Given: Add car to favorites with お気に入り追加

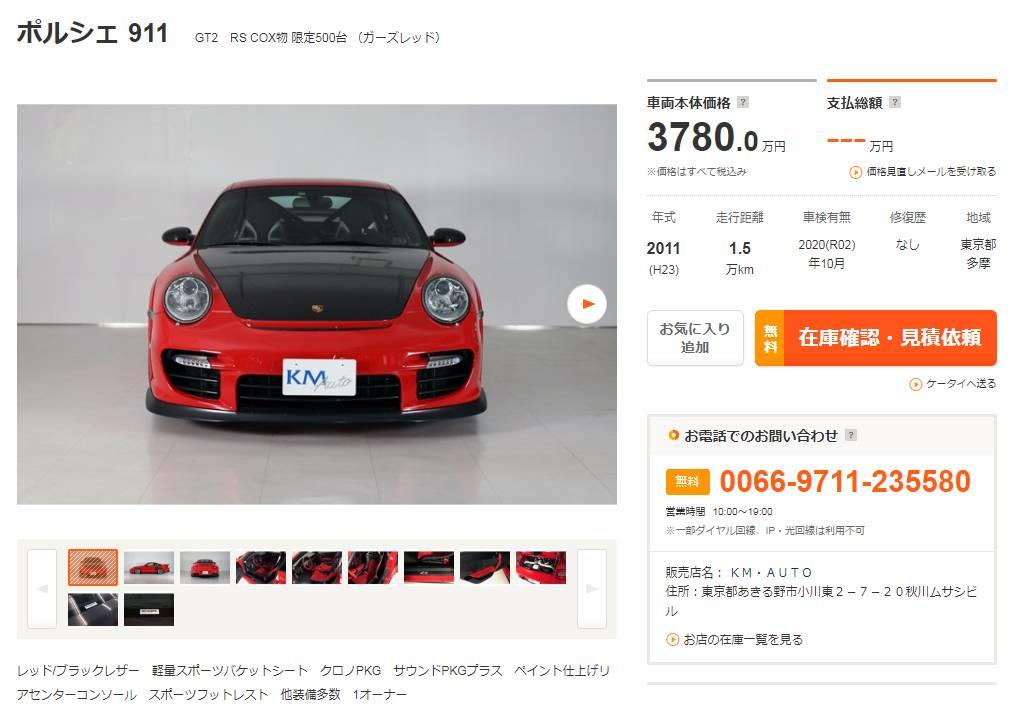Looking at the screenshot, I should 695,338.
